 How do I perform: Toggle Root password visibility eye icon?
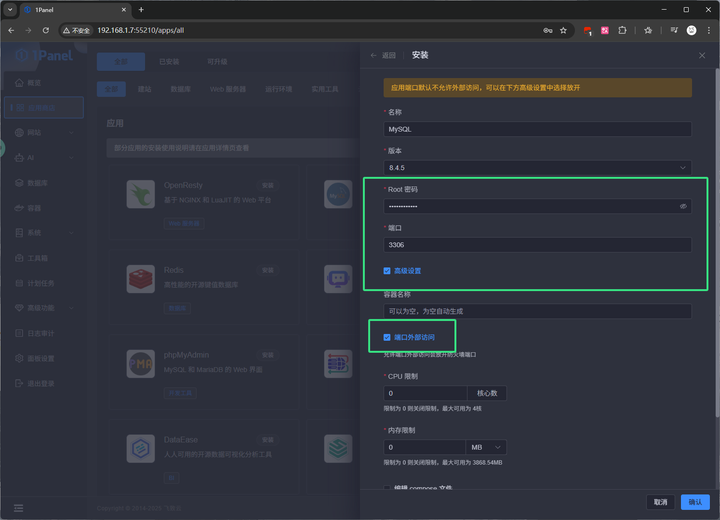[683, 206]
